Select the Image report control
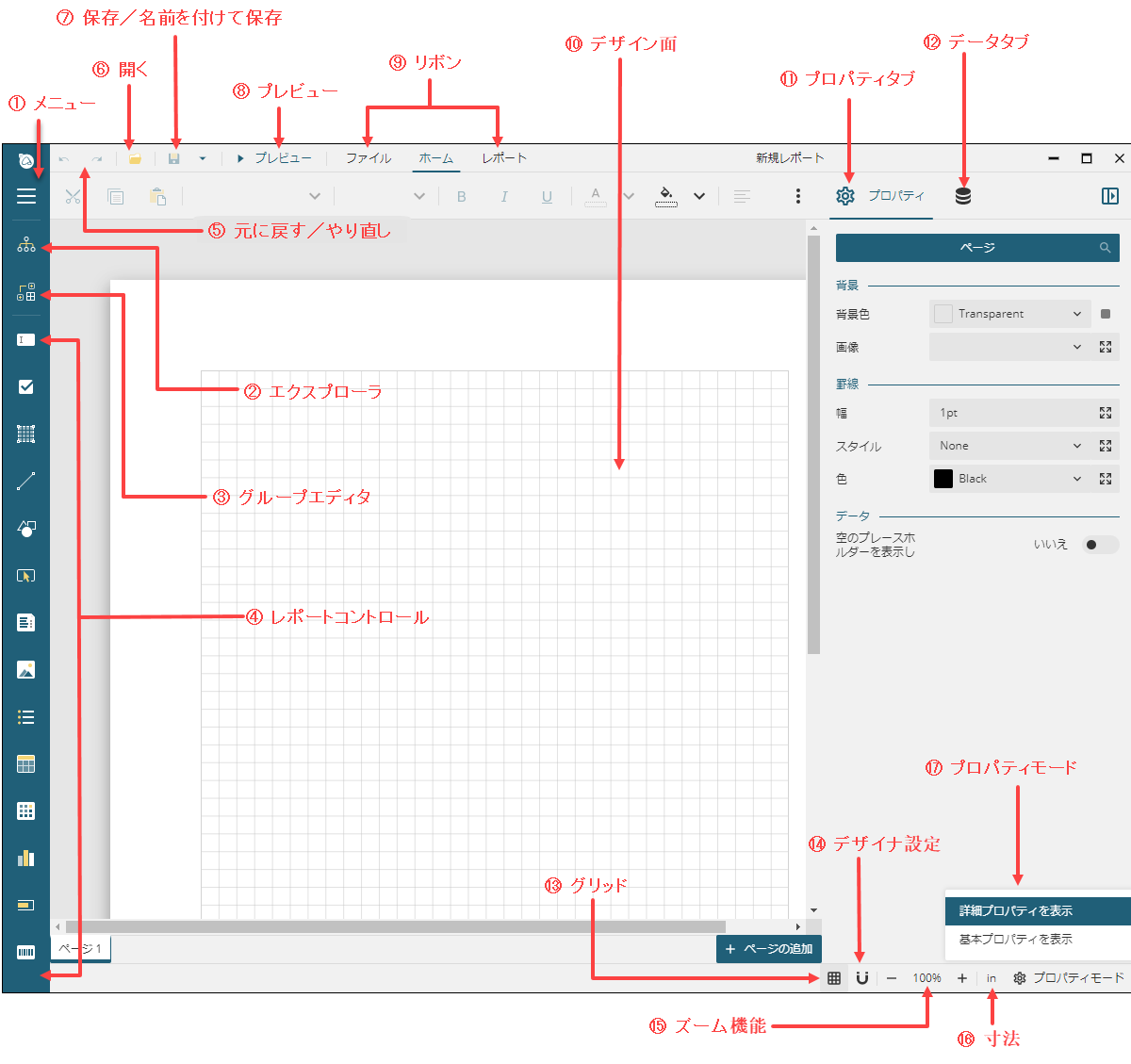This screenshot has width=1131, height=1064. [x=26, y=670]
